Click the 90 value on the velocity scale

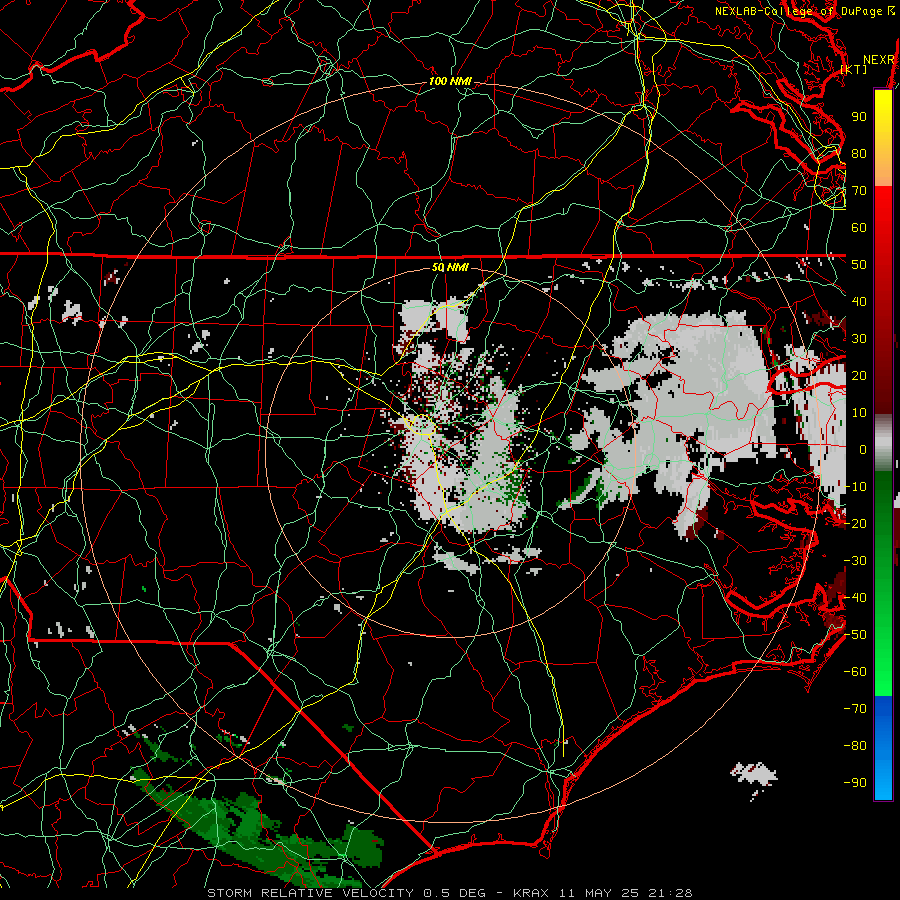(859, 117)
